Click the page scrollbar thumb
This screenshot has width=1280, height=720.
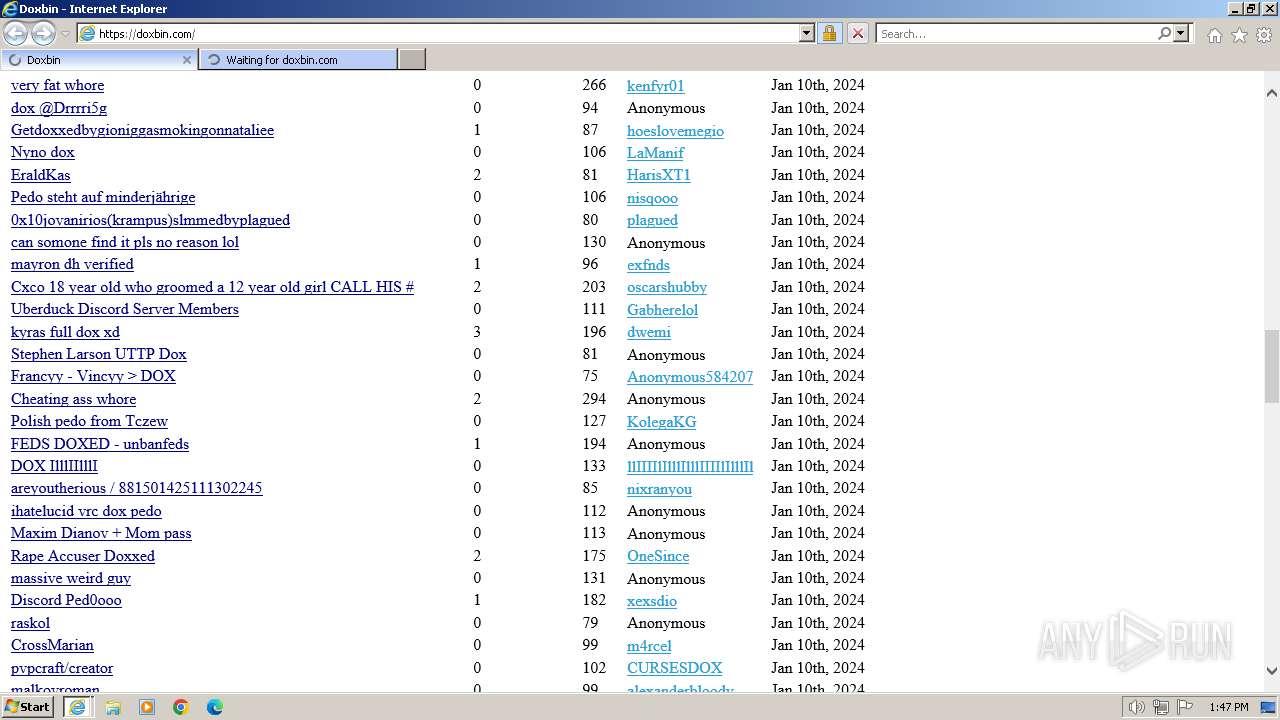[1272, 366]
